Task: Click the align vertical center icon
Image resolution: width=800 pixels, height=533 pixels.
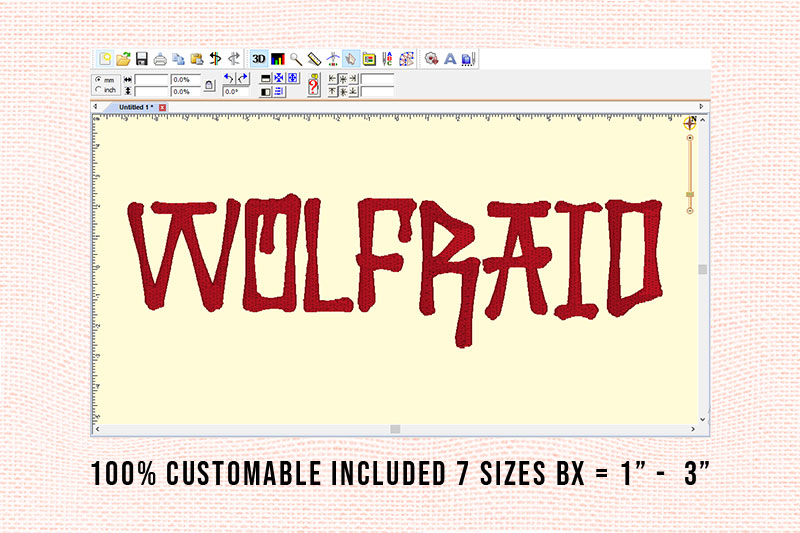Action: 343,92
